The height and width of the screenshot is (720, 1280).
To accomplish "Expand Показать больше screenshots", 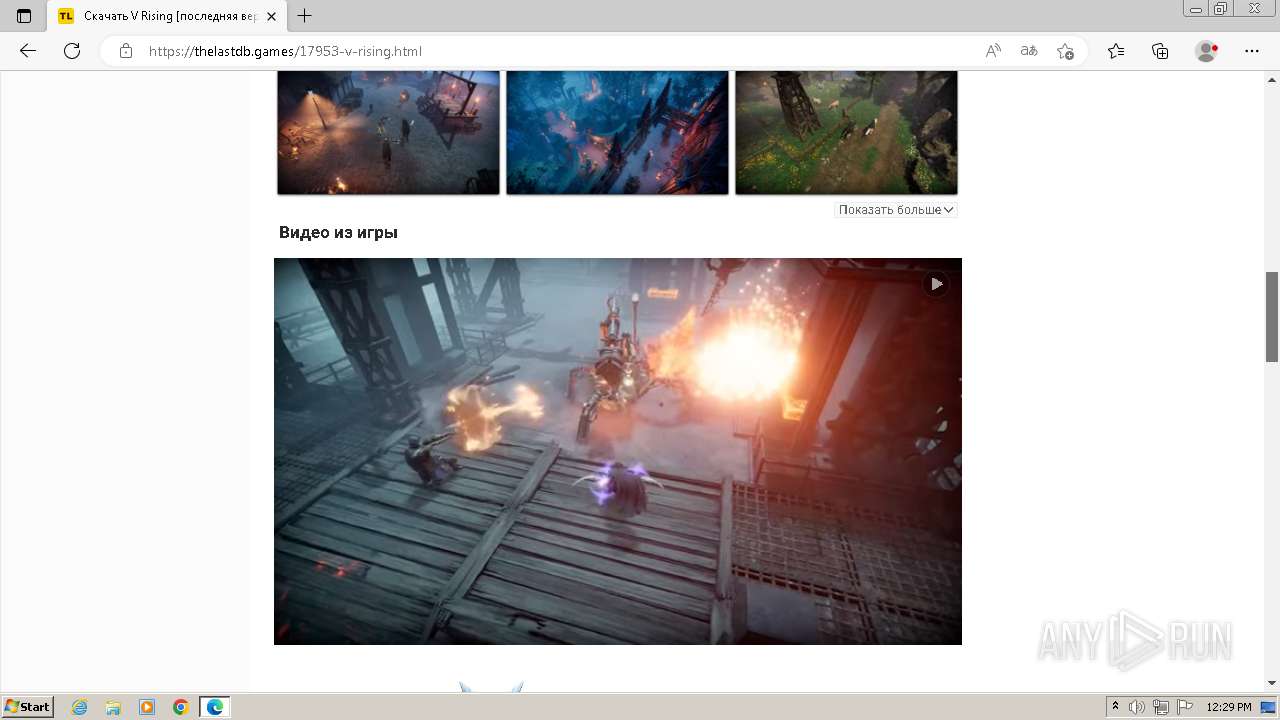I will coord(896,210).
